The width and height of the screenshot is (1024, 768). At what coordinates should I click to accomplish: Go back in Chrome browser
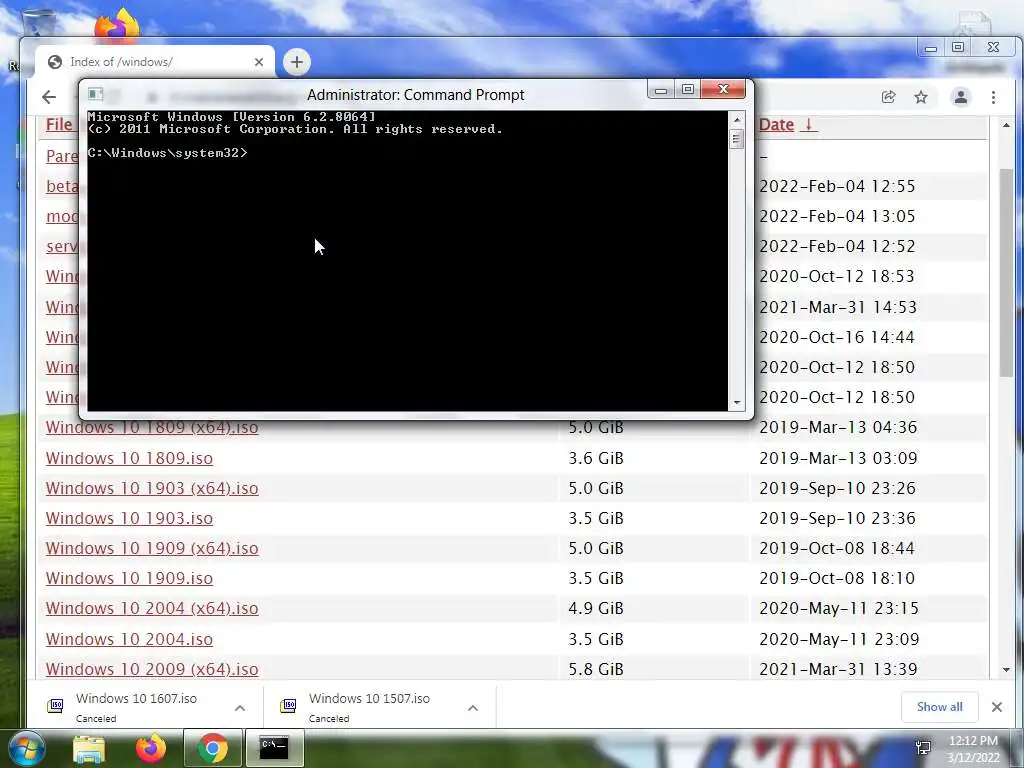[x=49, y=97]
